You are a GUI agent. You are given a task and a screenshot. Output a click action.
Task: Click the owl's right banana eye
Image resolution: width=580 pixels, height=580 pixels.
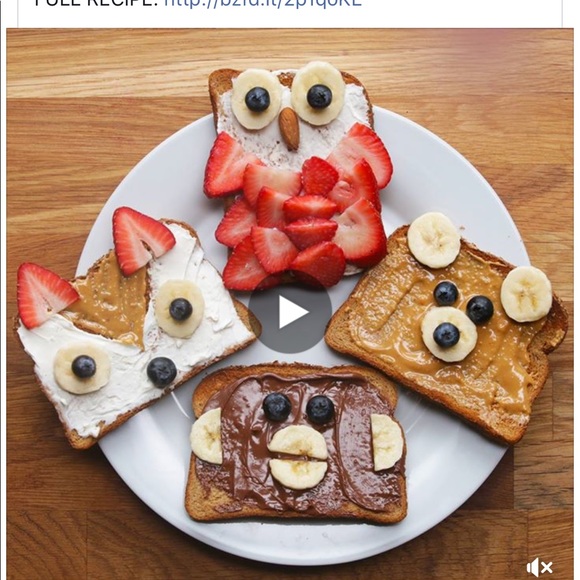tap(318, 93)
